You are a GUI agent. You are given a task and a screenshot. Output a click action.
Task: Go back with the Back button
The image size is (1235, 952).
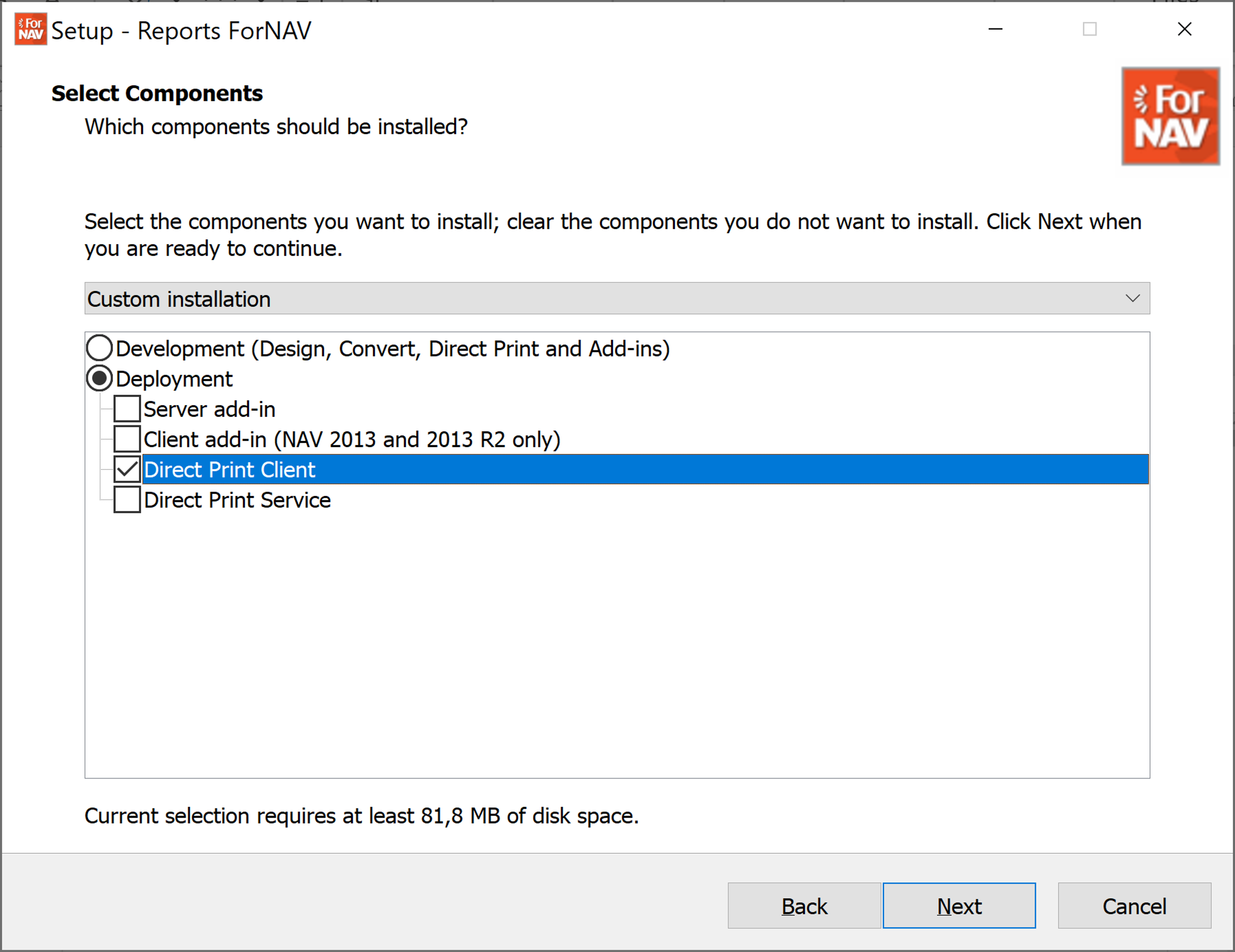point(804,905)
